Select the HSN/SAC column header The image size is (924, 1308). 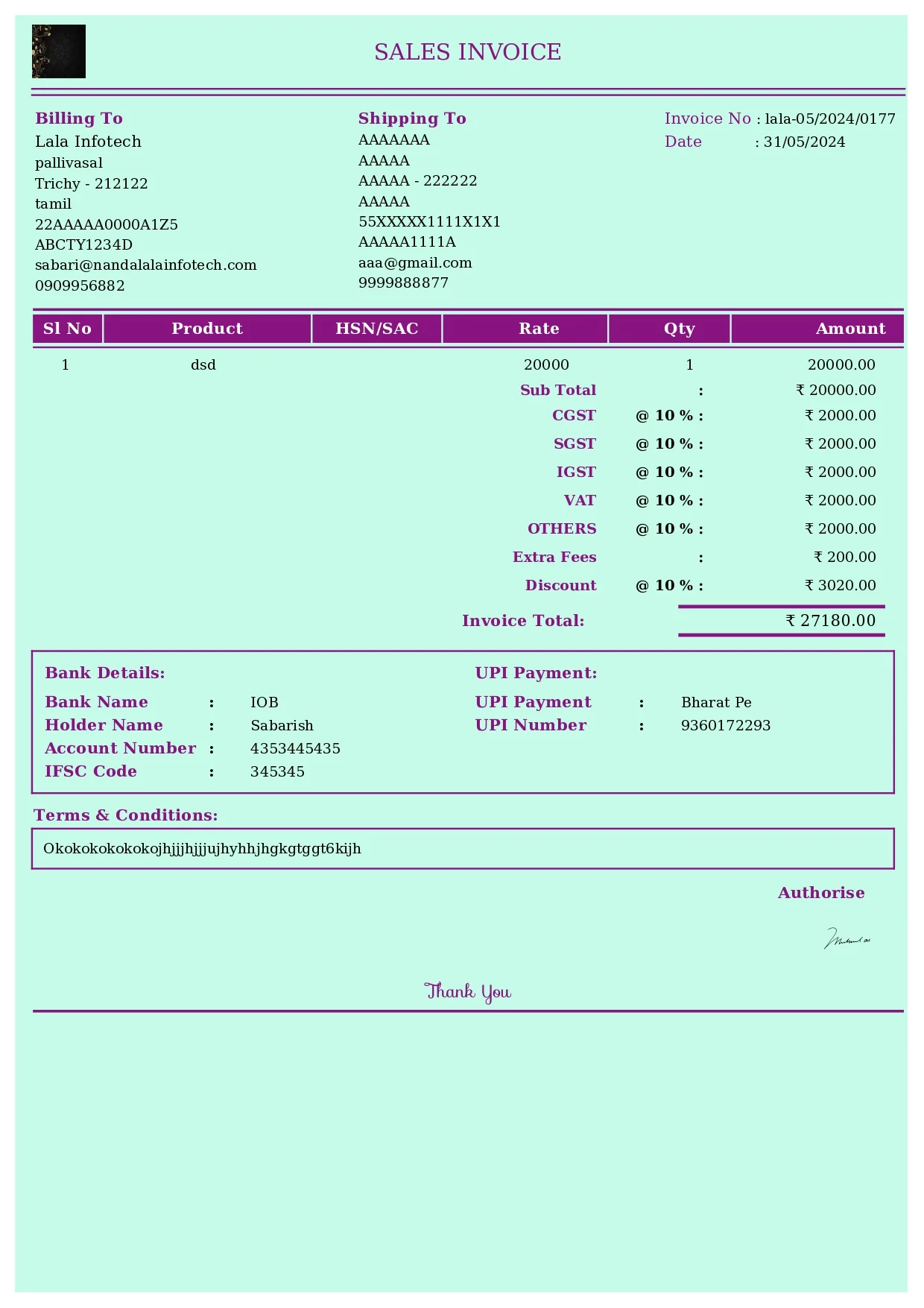(x=376, y=329)
